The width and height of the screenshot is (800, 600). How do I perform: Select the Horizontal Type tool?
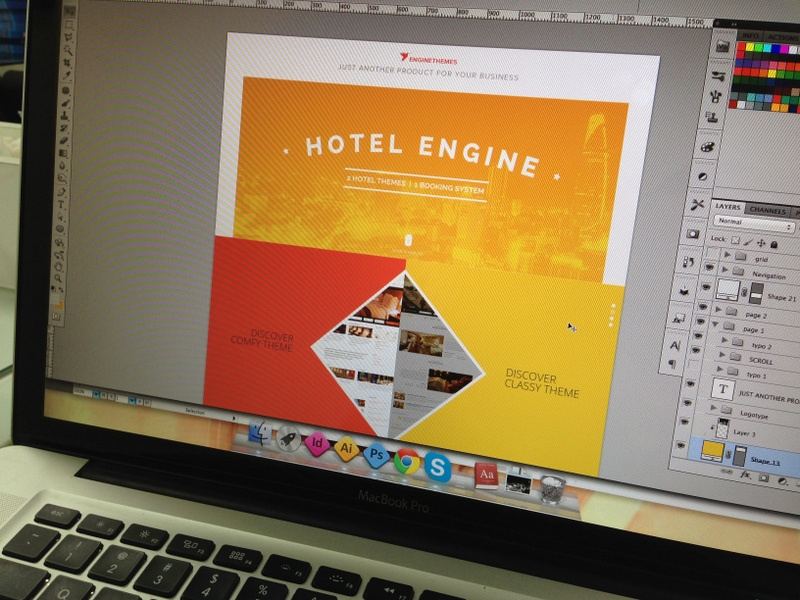click(x=61, y=204)
